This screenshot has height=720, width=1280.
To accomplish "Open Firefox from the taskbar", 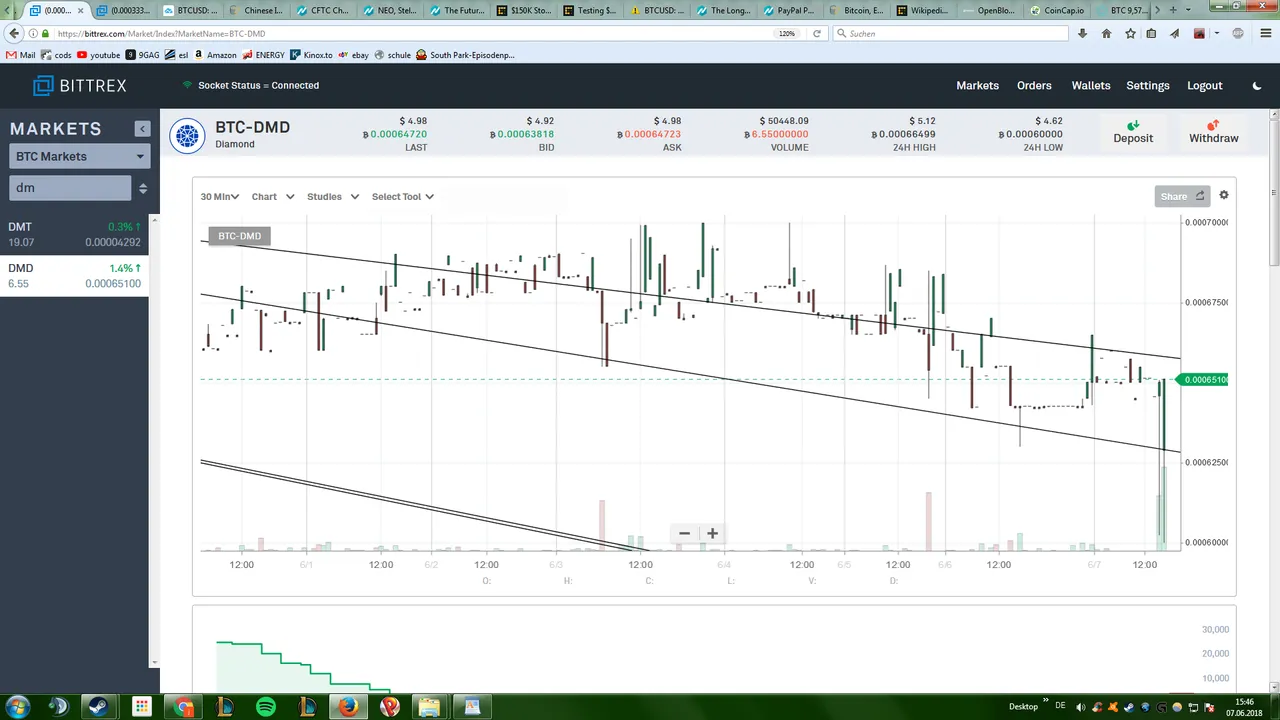I will [348, 706].
